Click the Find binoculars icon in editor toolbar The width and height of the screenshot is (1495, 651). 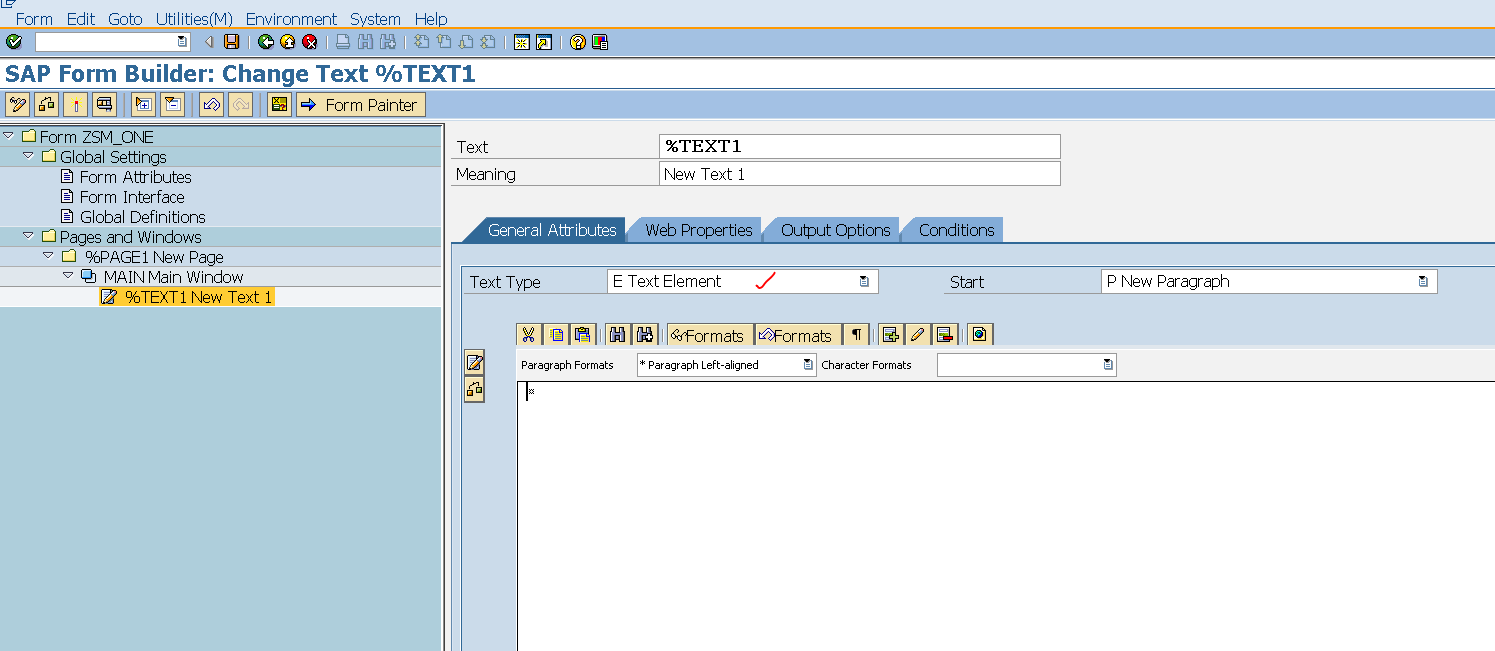(618, 335)
